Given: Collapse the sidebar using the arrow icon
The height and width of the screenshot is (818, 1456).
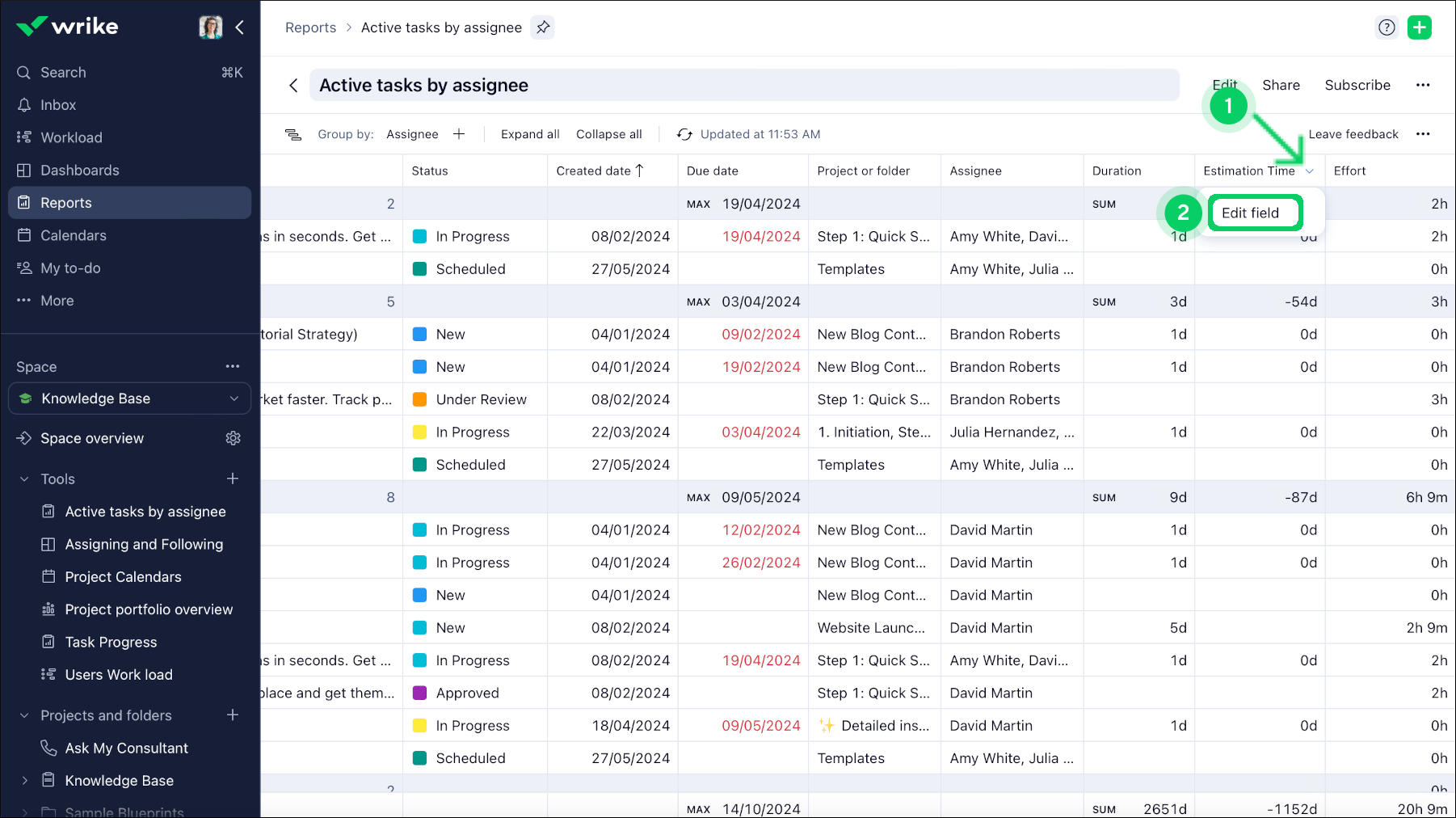Looking at the screenshot, I should point(240,27).
